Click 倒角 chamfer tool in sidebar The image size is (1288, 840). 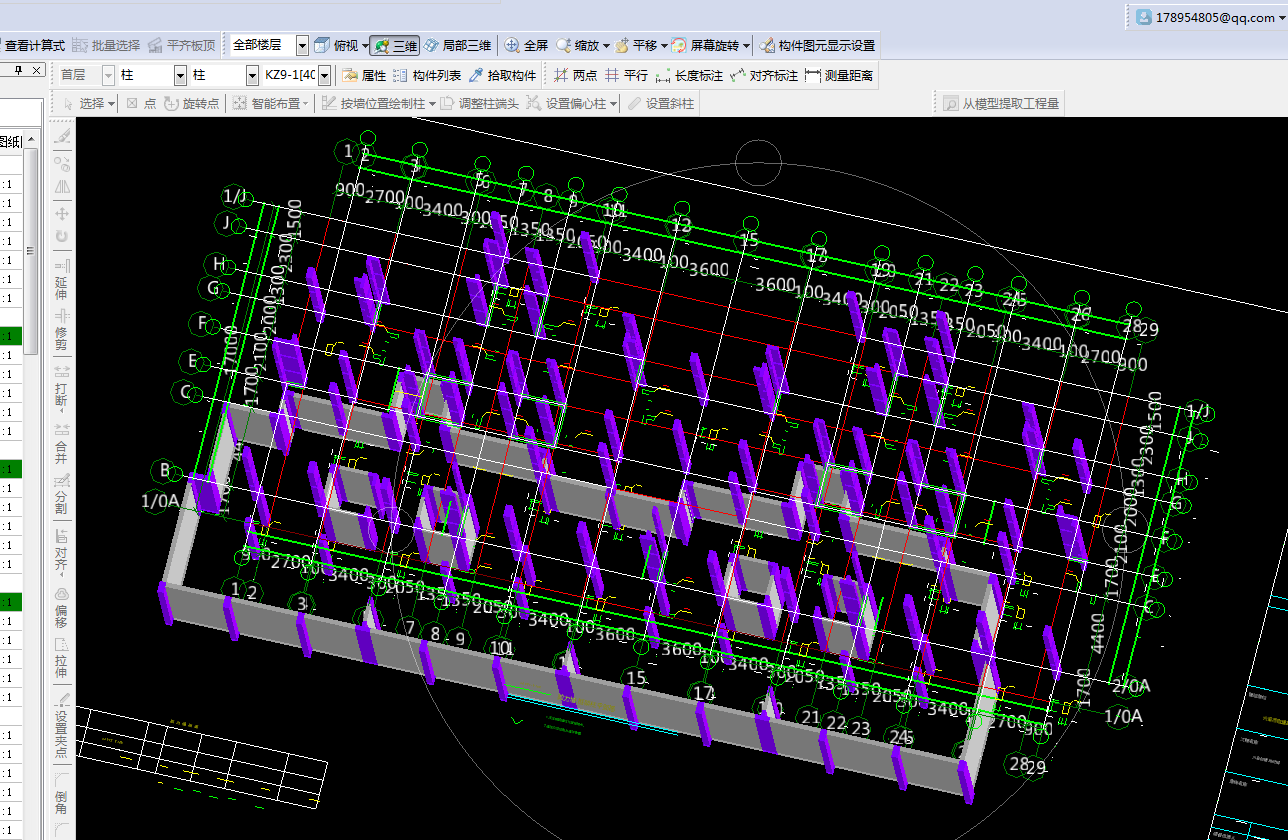[x=61, y=796]
